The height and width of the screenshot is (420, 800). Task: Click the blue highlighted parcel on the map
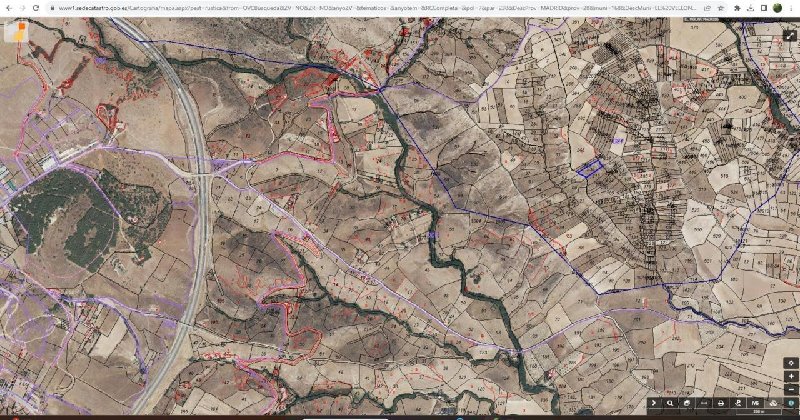point(591,168)
